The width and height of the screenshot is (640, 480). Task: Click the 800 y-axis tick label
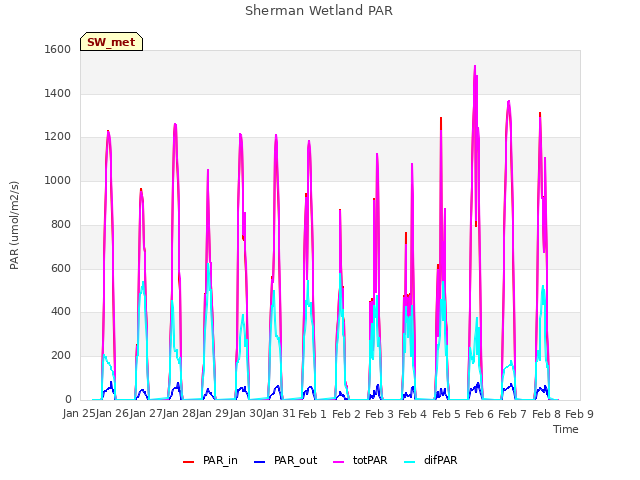click(61, 224)
